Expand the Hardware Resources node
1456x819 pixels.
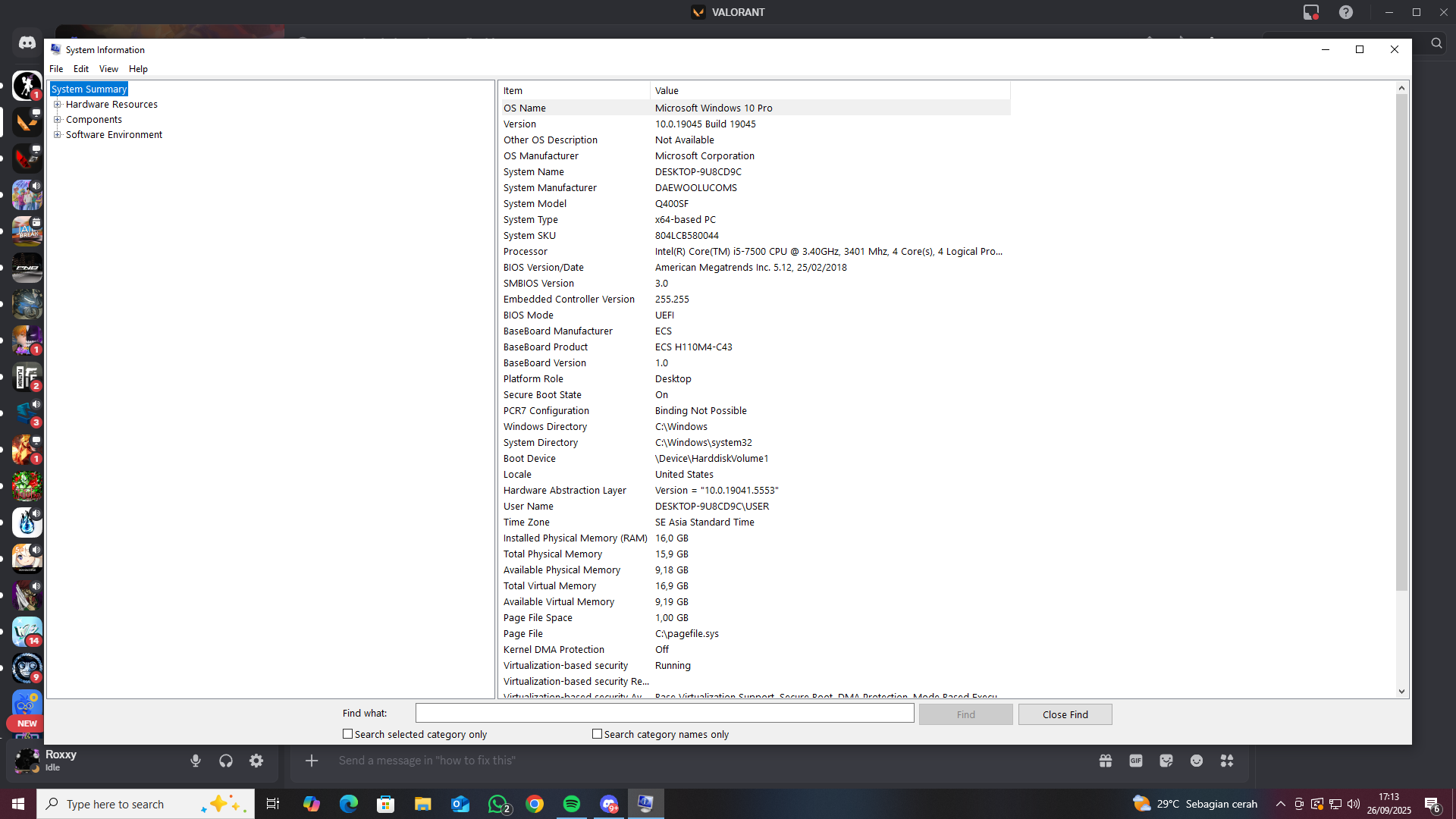[x=57, y=105]
